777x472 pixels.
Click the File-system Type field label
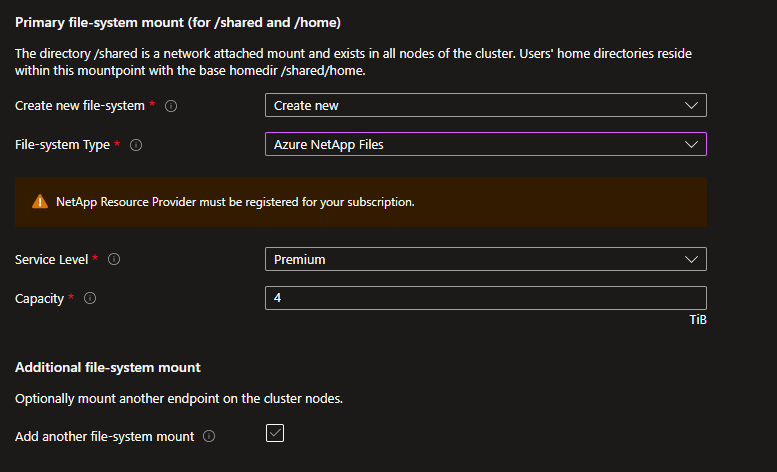point(62,145)
